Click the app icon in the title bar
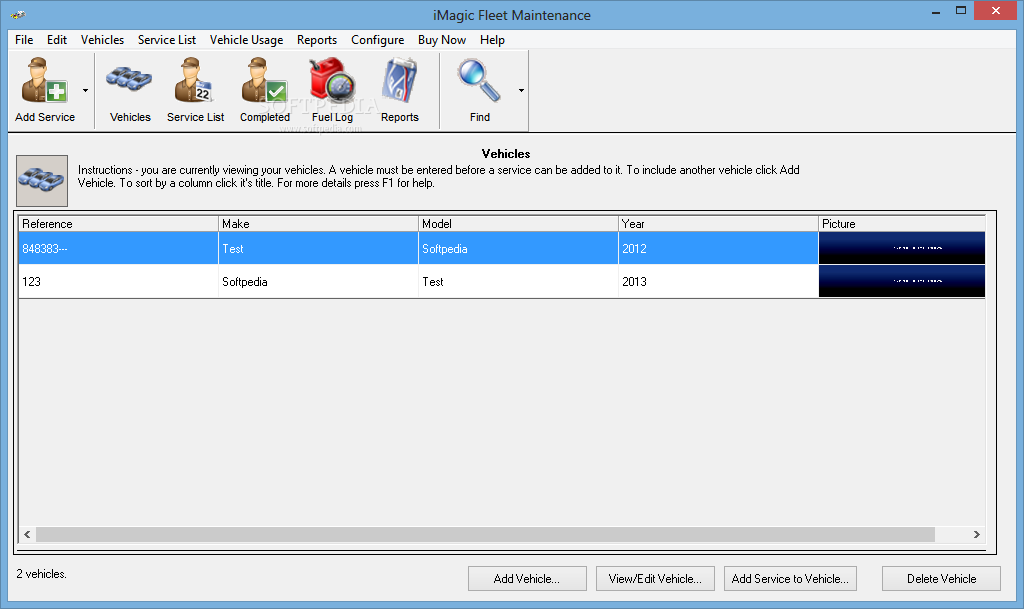 point(18,14)
